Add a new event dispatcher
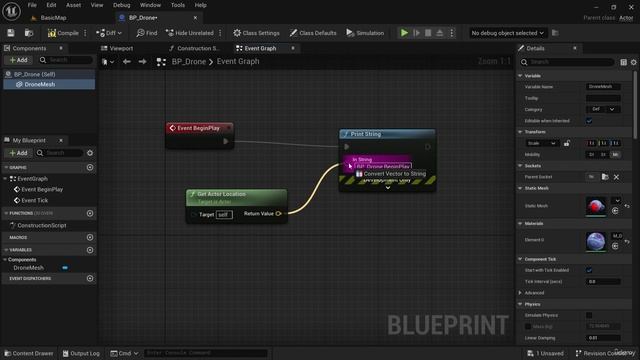 (90, 278)
